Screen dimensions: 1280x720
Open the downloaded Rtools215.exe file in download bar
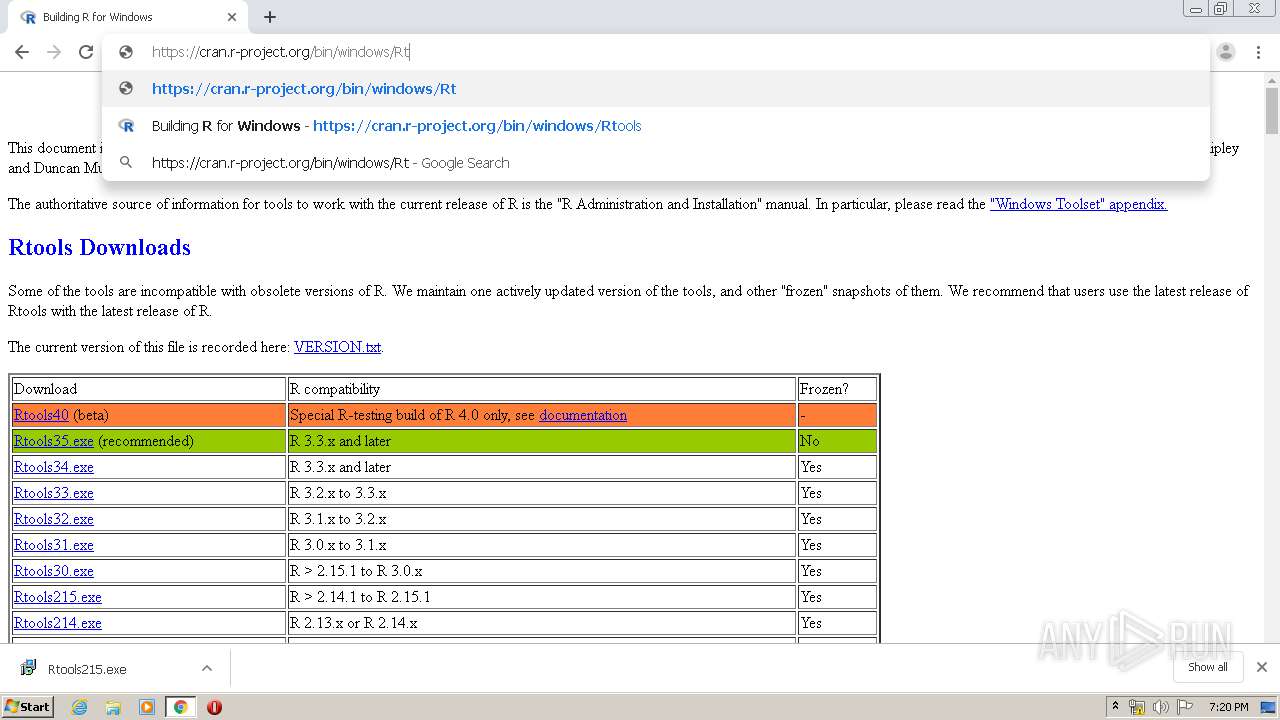click(x=87, y=669)
